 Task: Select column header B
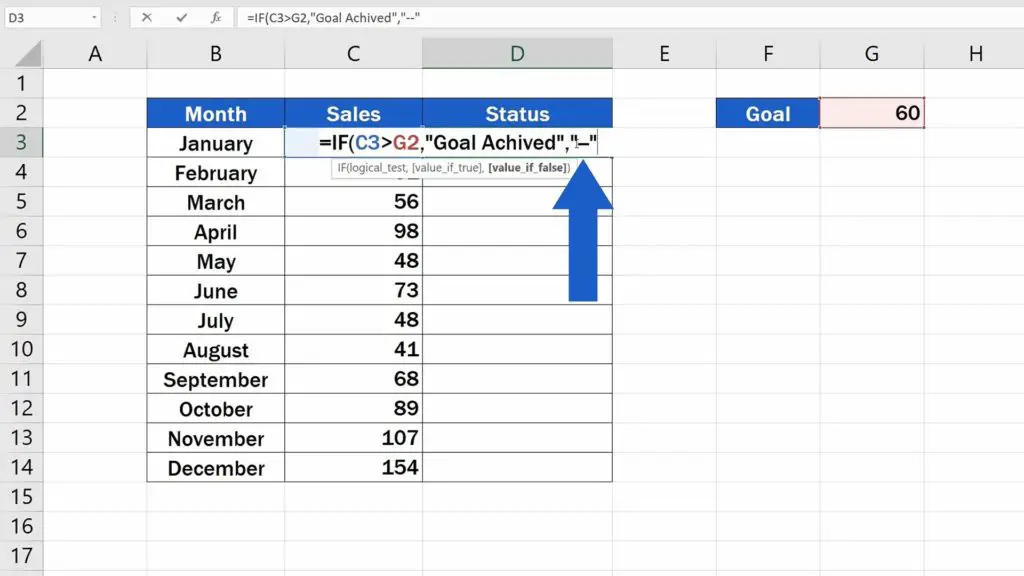click(215, 52)
